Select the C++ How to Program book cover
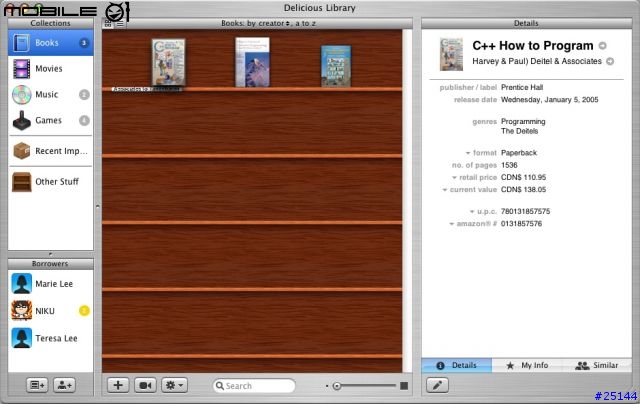 pyautogui.click(x=169, y=62)
